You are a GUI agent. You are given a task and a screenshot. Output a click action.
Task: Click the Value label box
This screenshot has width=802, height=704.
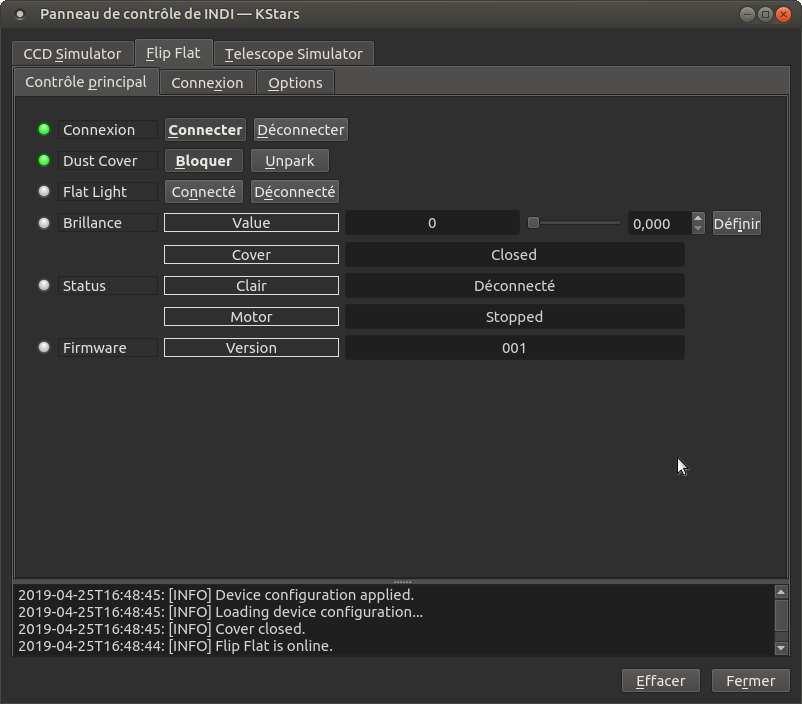[251, 223]
